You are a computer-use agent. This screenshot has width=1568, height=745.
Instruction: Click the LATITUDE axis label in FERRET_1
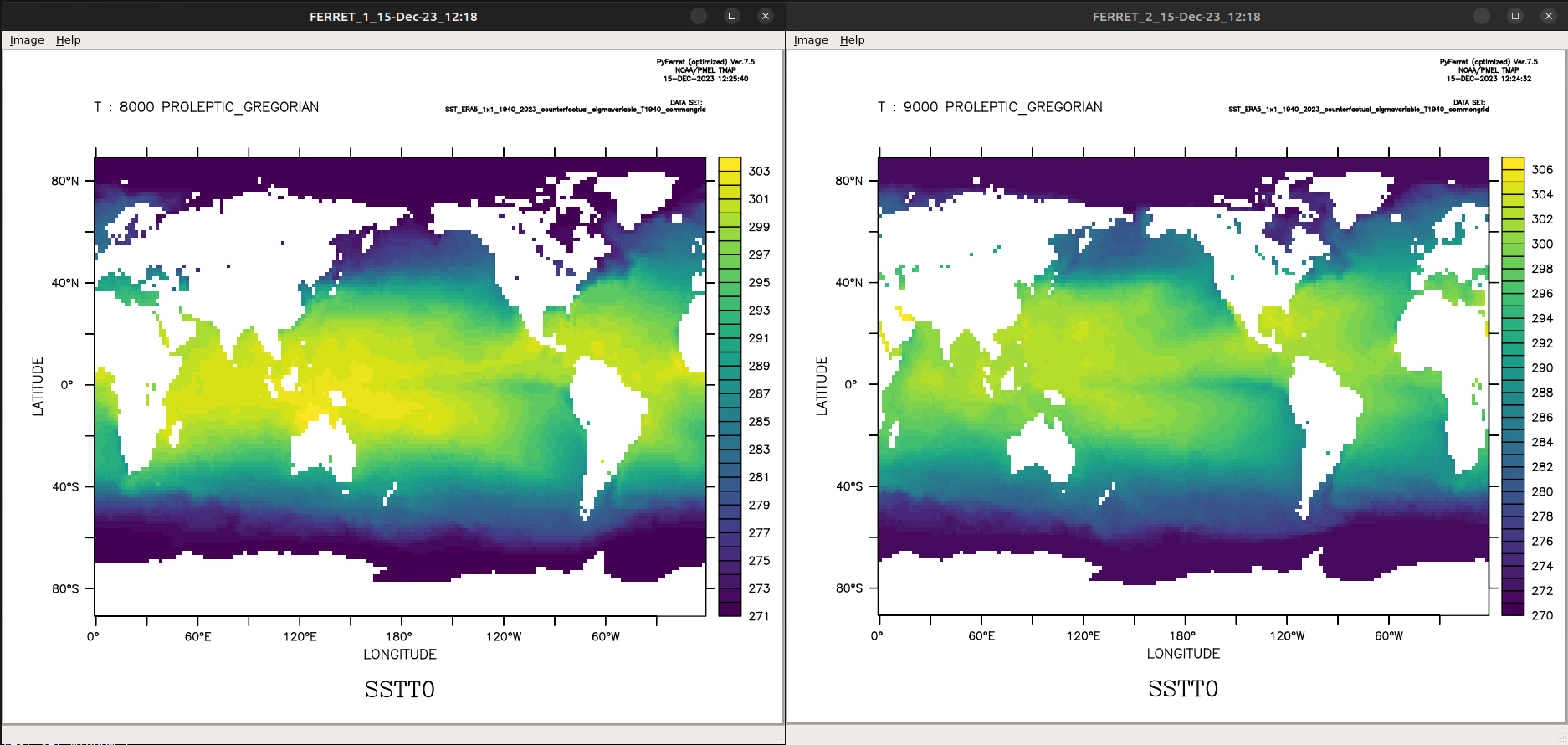click(x=38, y=386)
